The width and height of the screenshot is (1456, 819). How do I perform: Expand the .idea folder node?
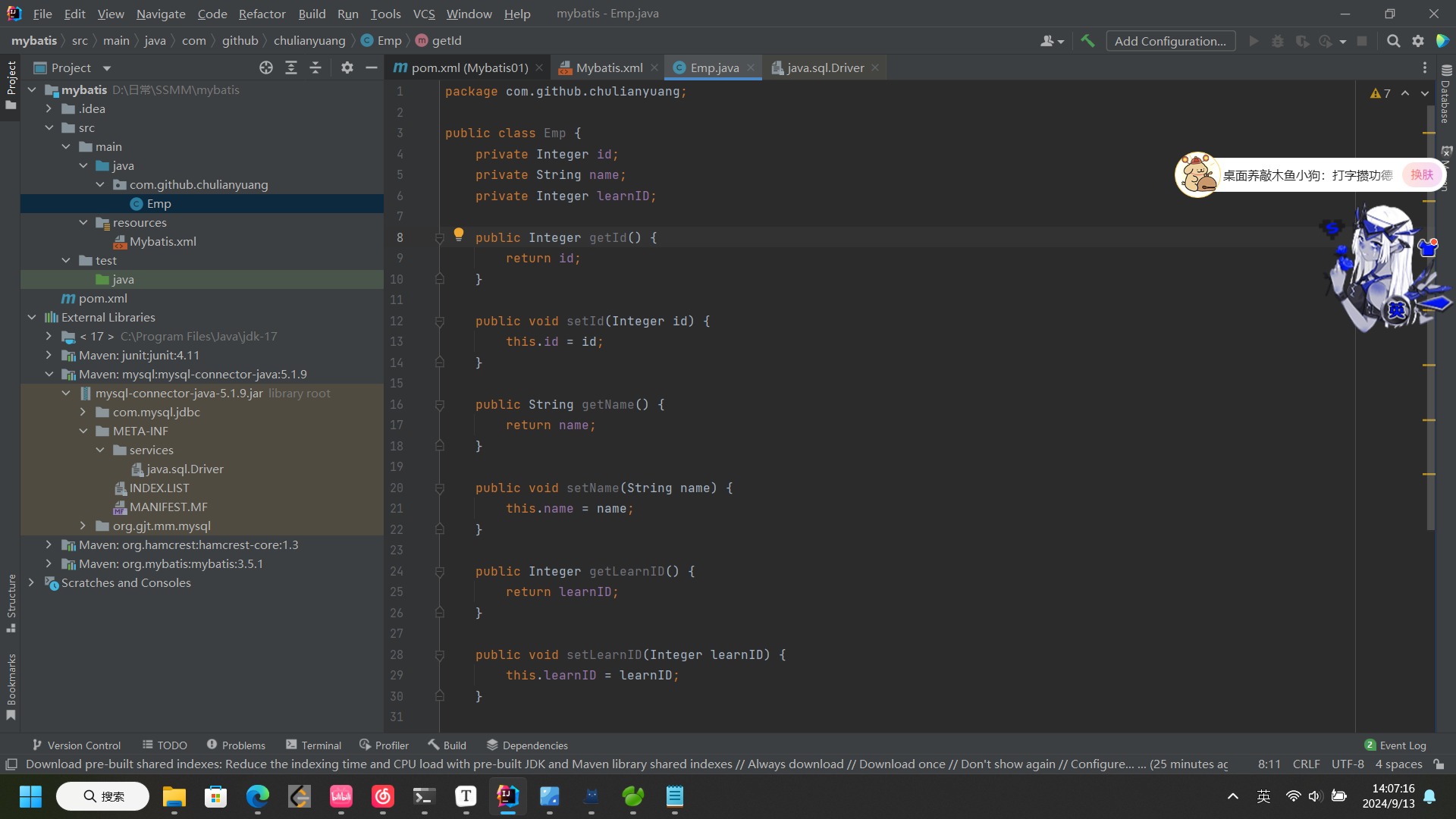[49, 108]
